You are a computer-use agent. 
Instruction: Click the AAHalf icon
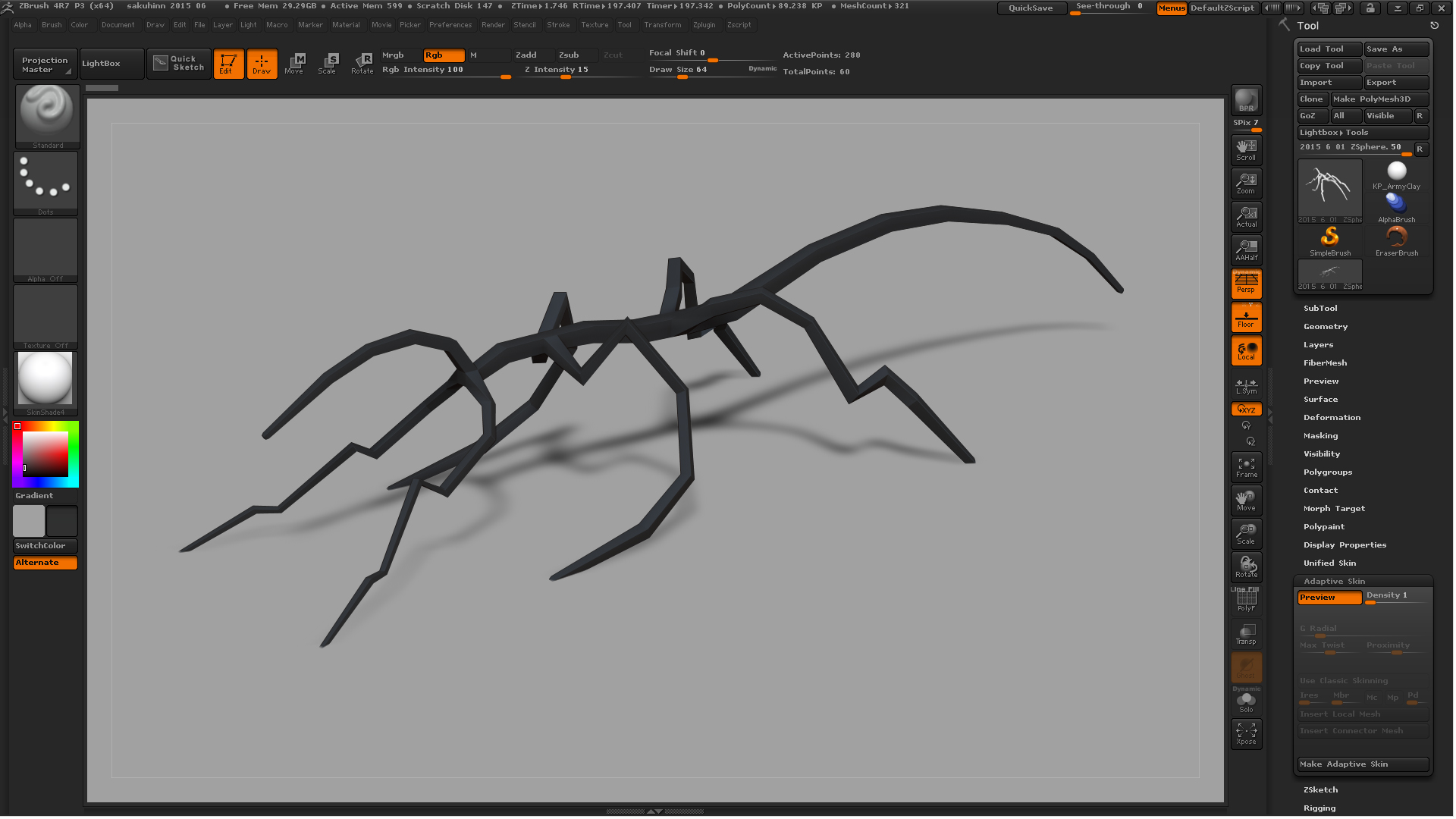(1246, 250)
